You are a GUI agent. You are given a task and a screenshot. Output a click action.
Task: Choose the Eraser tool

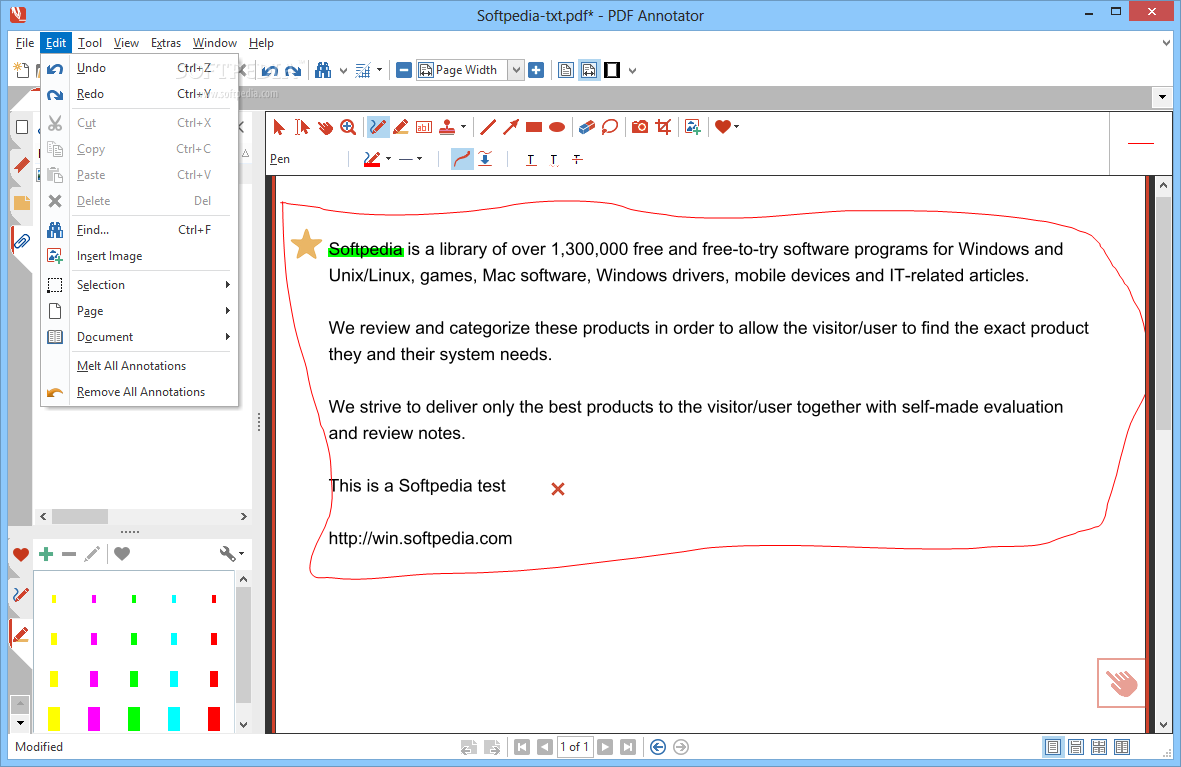(x=587, y=127)
